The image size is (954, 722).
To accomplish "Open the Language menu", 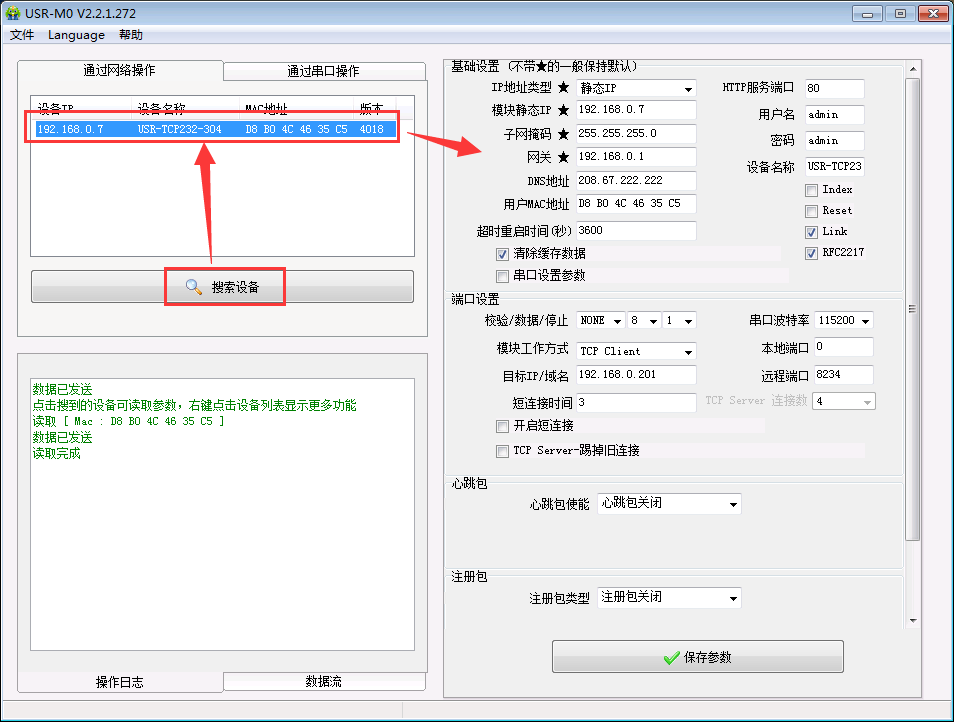I will tap(76, 35).
